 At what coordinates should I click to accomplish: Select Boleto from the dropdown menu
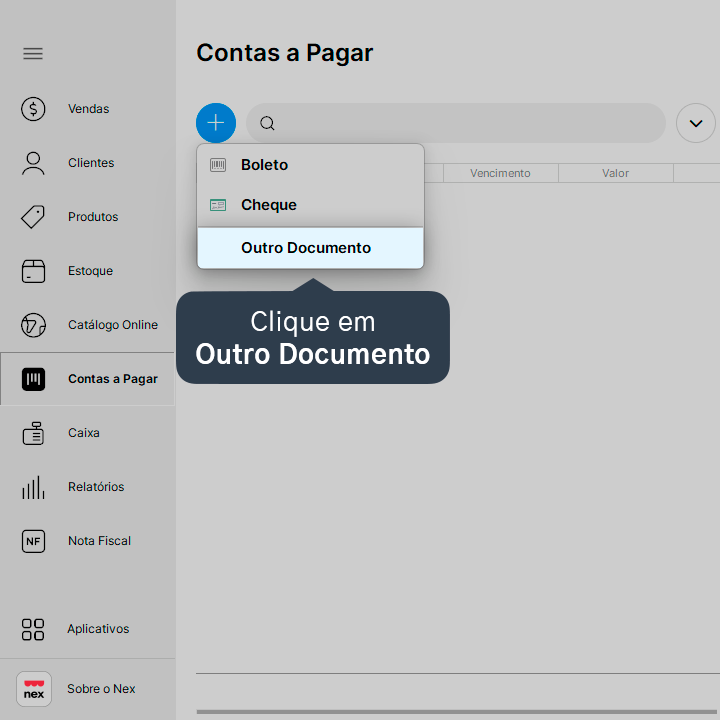click(310, 165)
